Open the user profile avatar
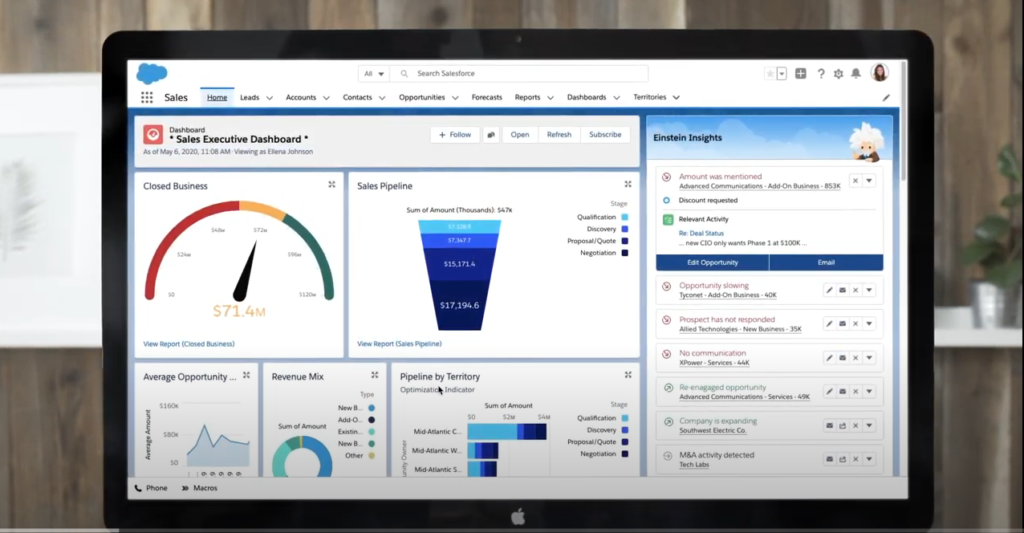 click(880, 73)
